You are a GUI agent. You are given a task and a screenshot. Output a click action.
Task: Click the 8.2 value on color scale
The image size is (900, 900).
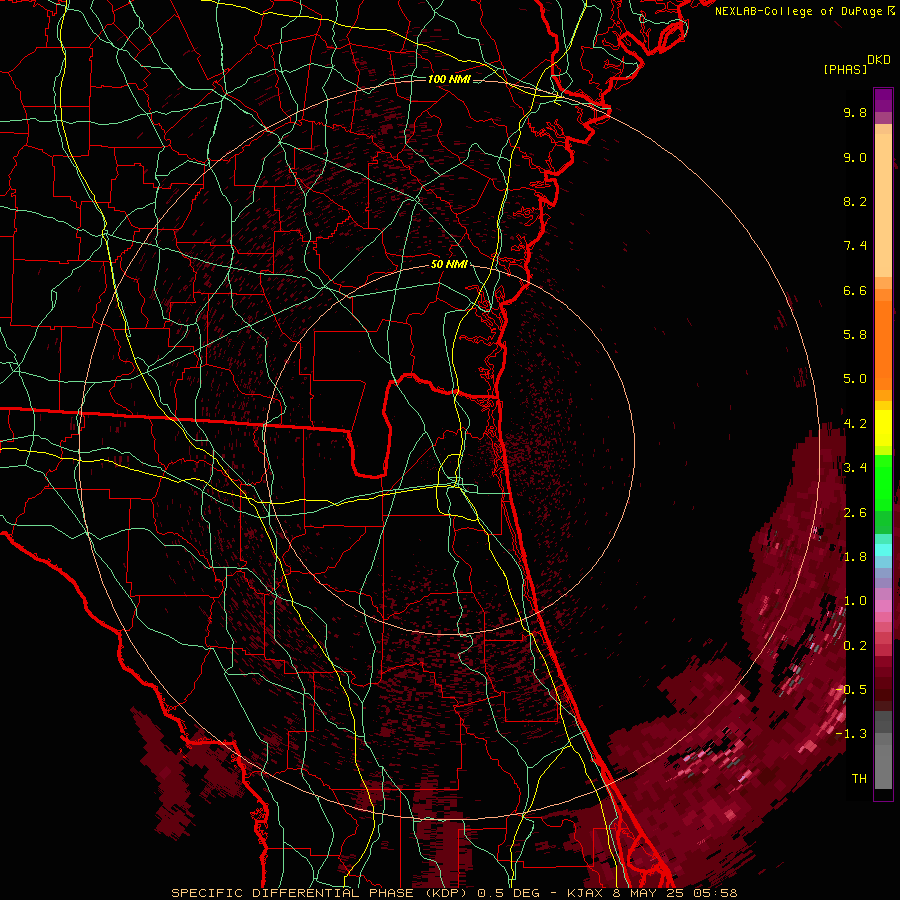coord(855,201)
